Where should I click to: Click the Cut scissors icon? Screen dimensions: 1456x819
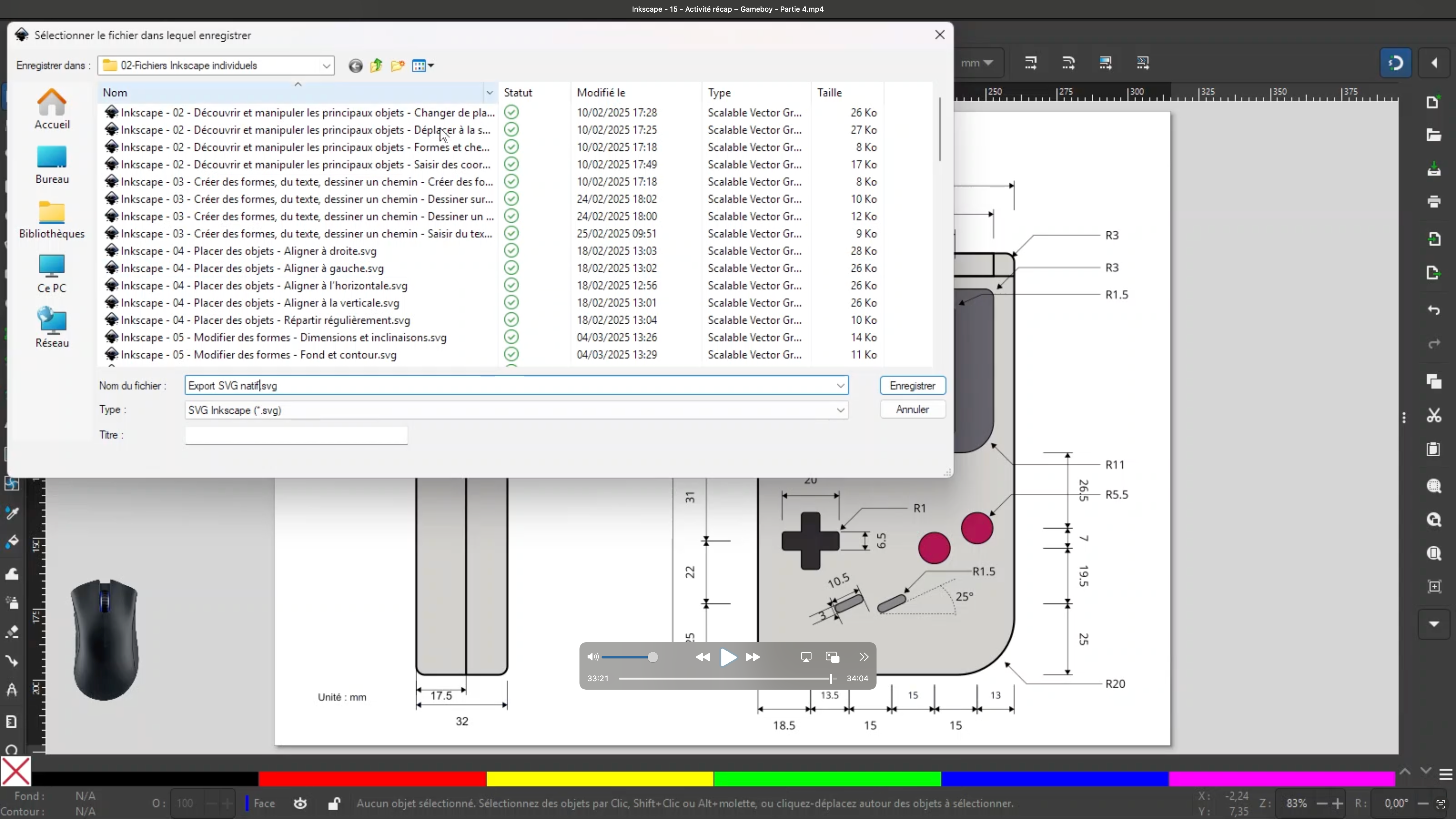tap(1433, 416)
